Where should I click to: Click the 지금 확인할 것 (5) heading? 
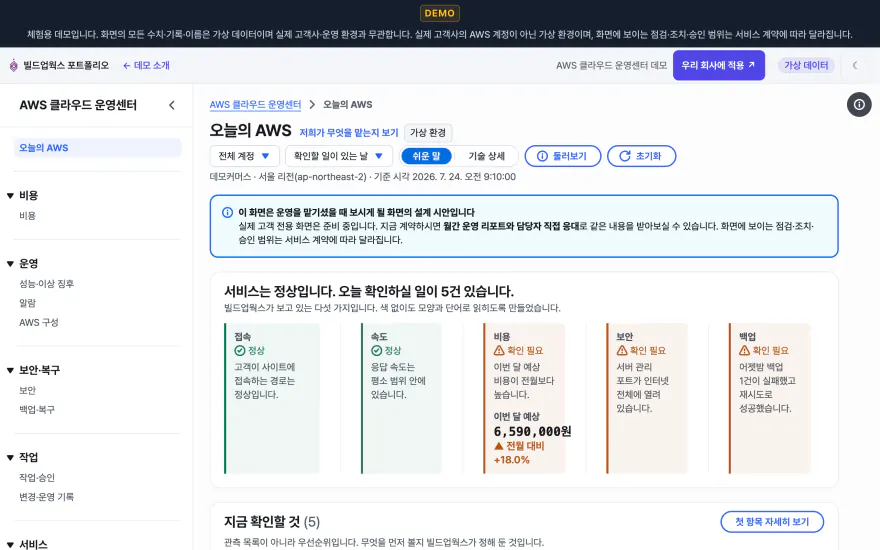[x=272, y=522]
